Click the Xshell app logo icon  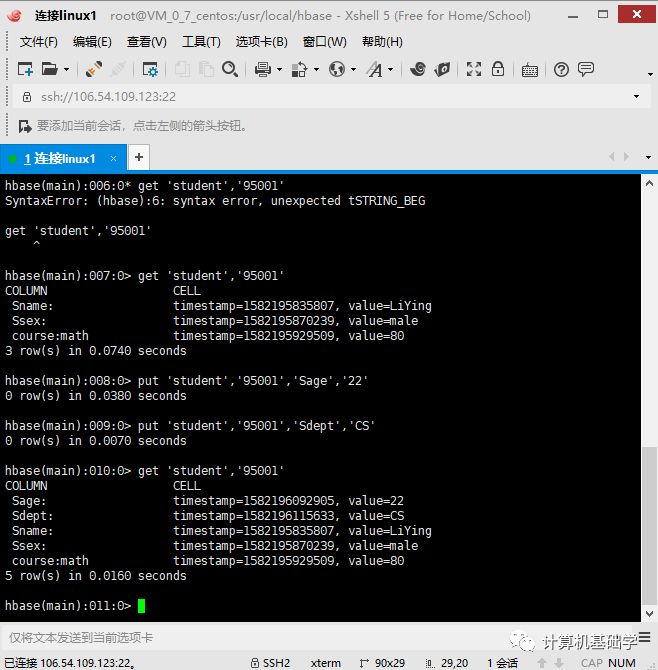pyautogui.click(x=14, y=16)
